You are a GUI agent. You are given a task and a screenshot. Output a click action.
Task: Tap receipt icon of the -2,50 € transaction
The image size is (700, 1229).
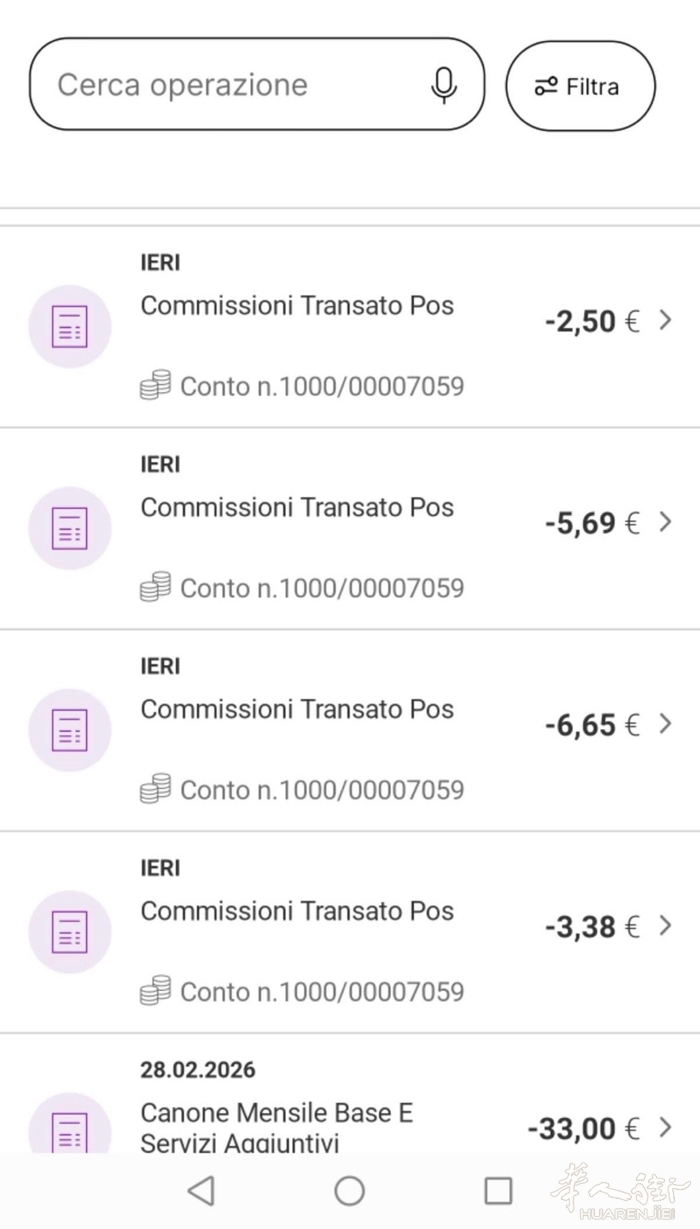coord(69,326)
